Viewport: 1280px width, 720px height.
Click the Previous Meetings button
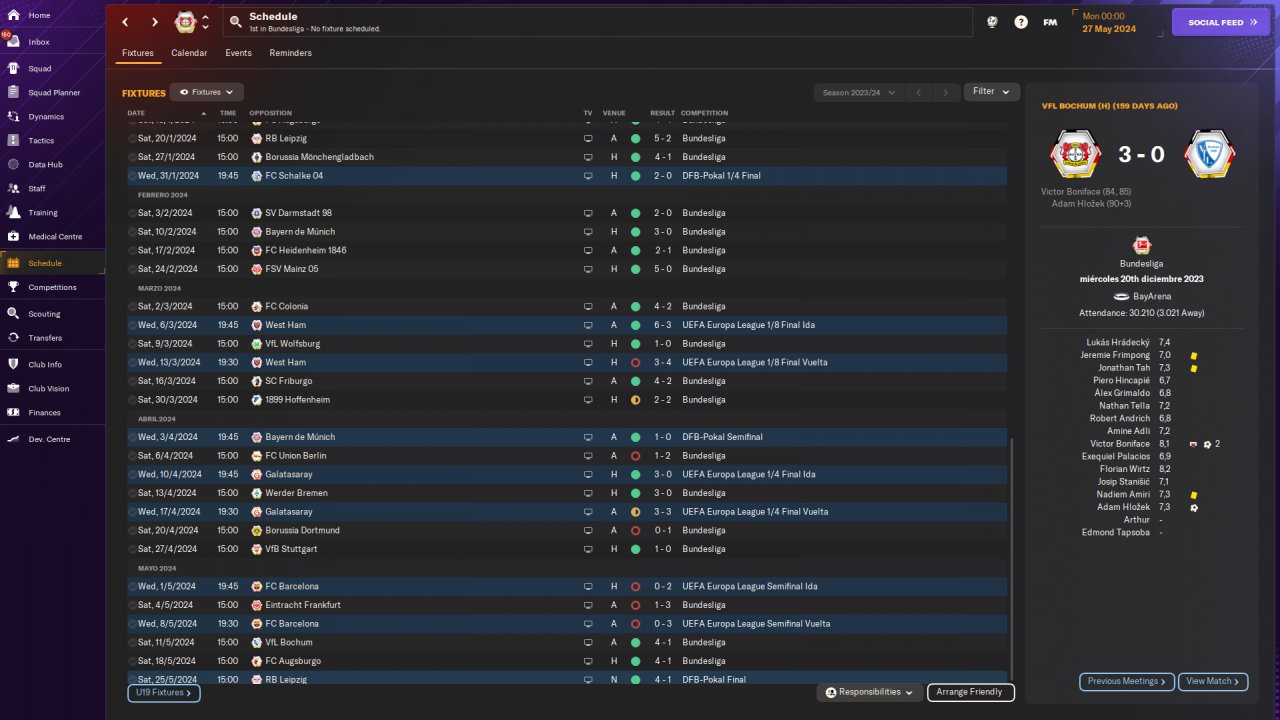click(x=1127, y=681)
